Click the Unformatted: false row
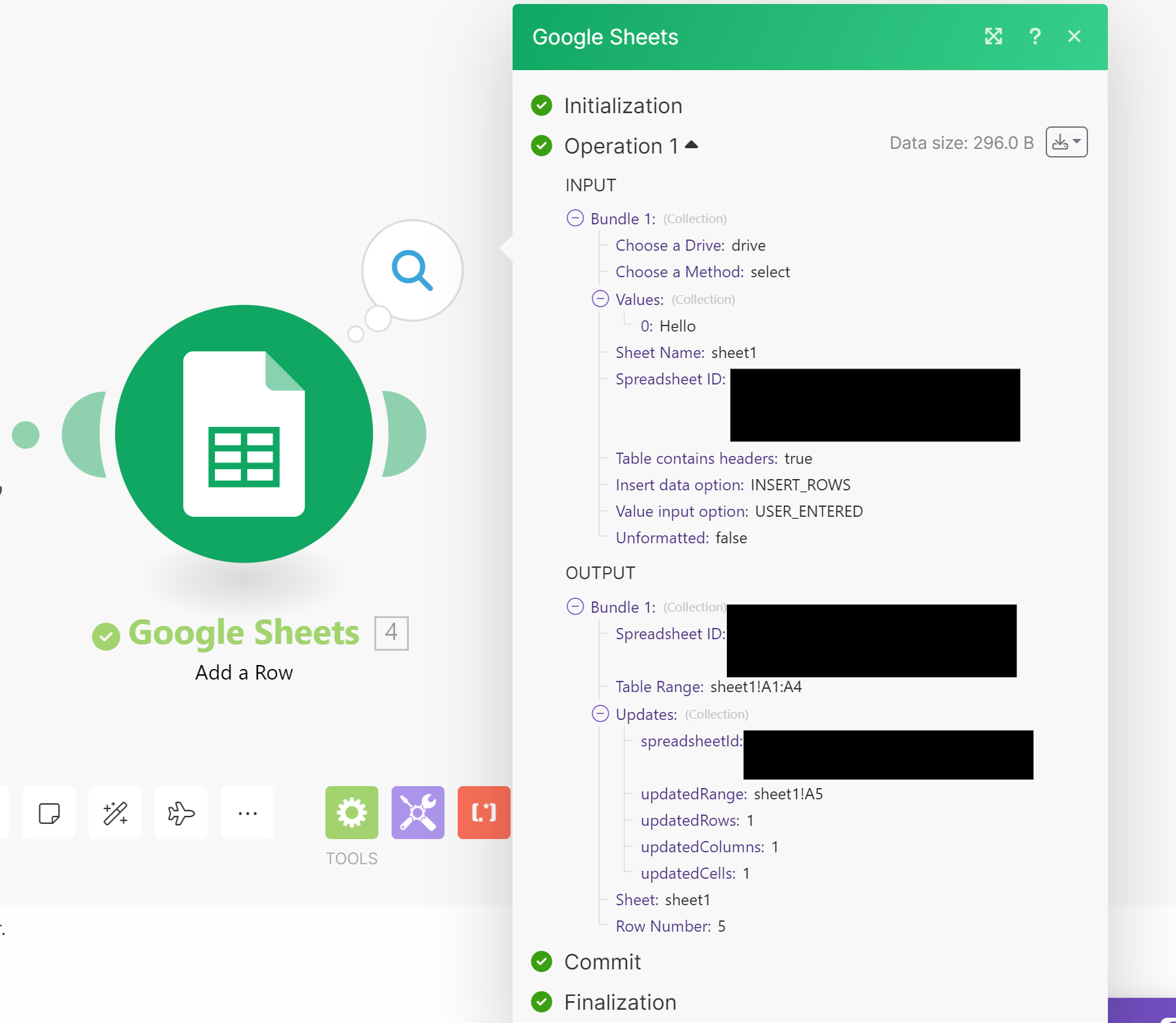Image resolution: width=1176 pixels, height=1023 pixels. (x=681, y=538)
